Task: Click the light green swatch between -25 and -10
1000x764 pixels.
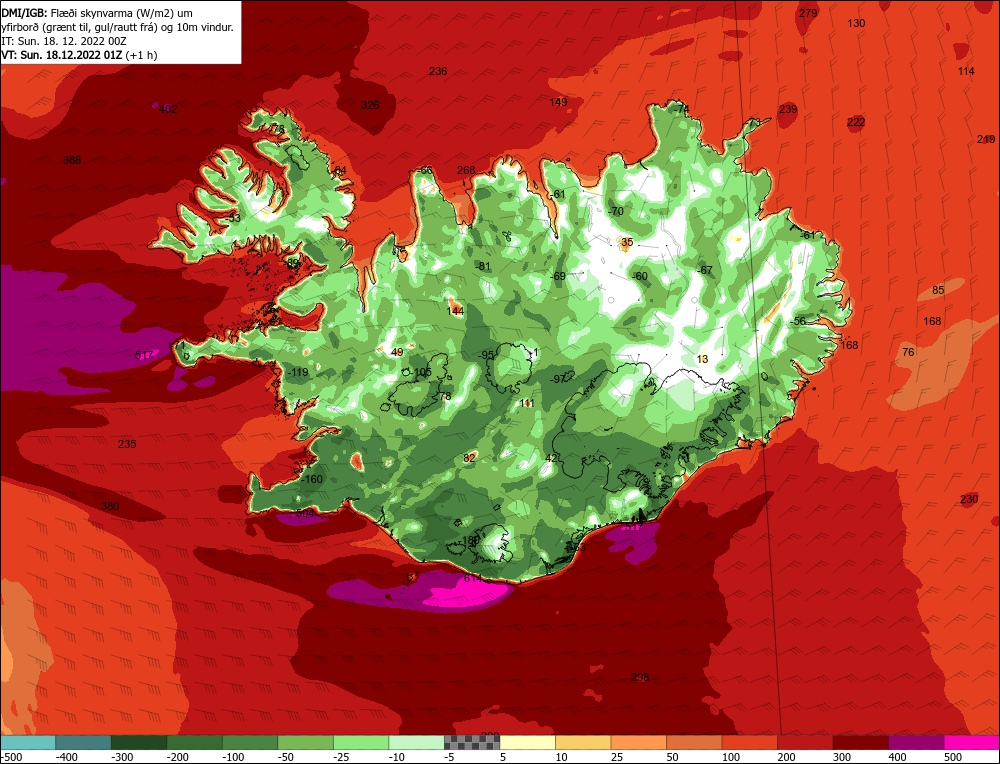Action: pyautogui.click(x=361, y=742)
